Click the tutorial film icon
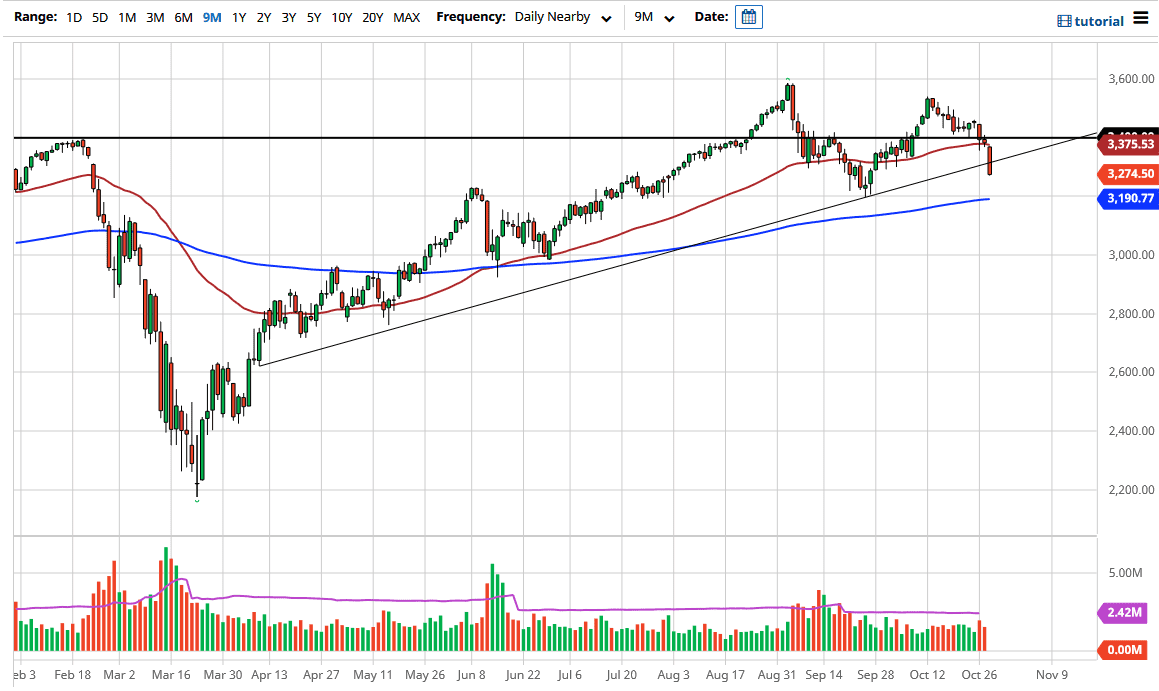 click(x=1063, y=20)
